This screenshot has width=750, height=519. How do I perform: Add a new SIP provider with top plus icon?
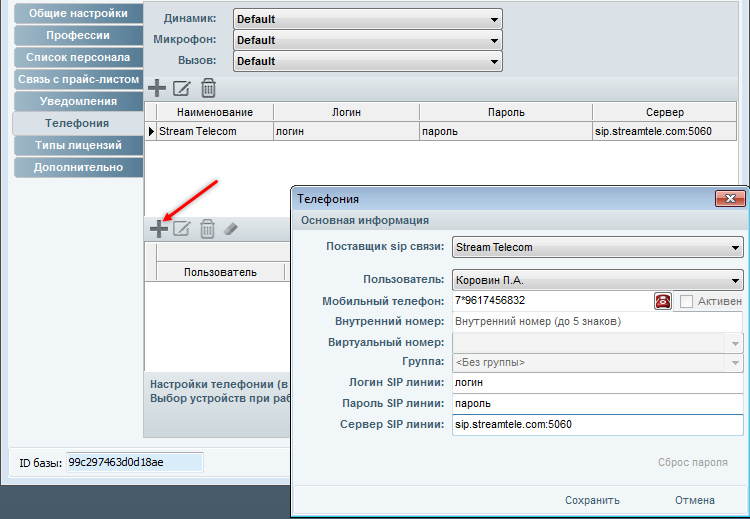click(x=157, y=88)
